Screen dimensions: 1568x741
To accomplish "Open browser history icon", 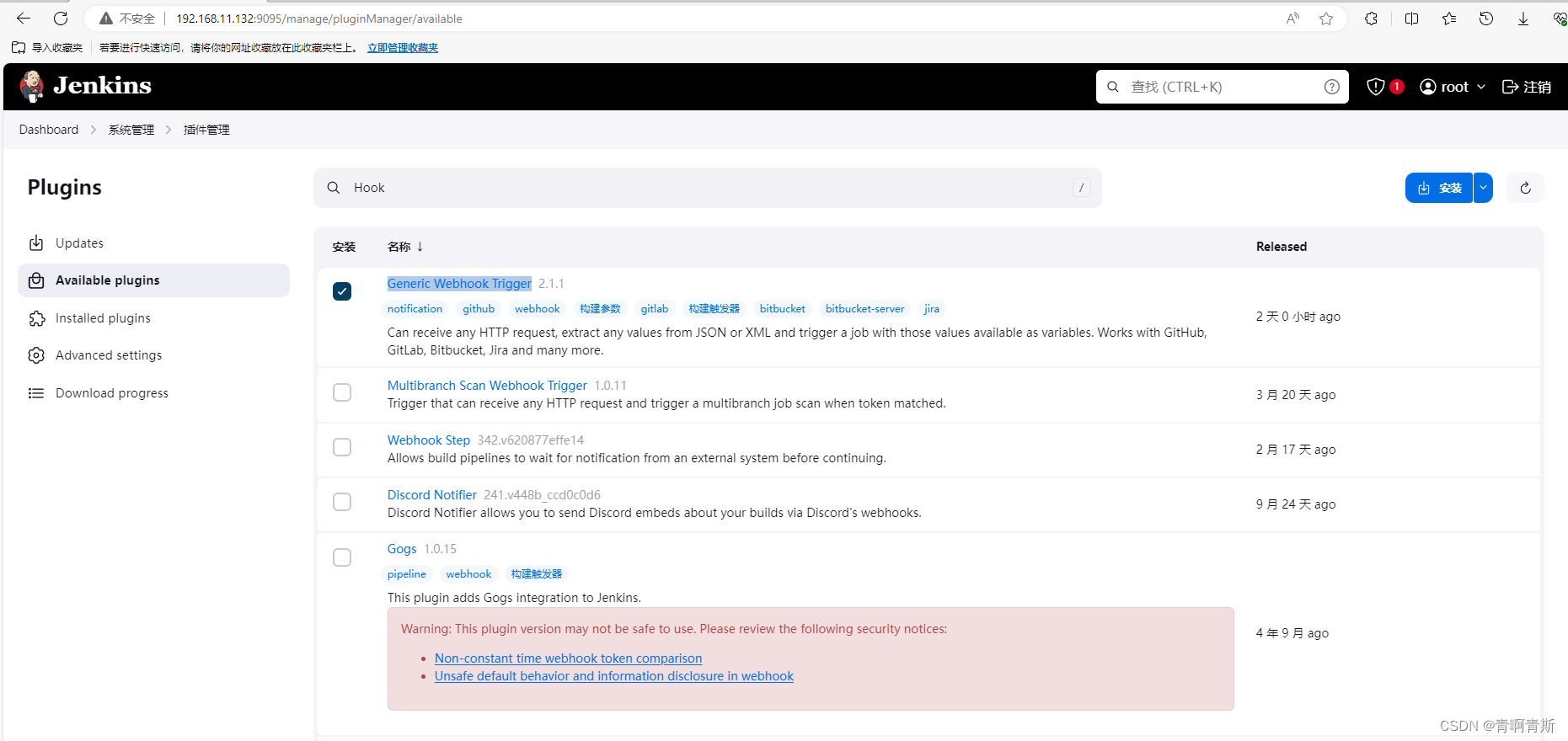I will 1486,19.
